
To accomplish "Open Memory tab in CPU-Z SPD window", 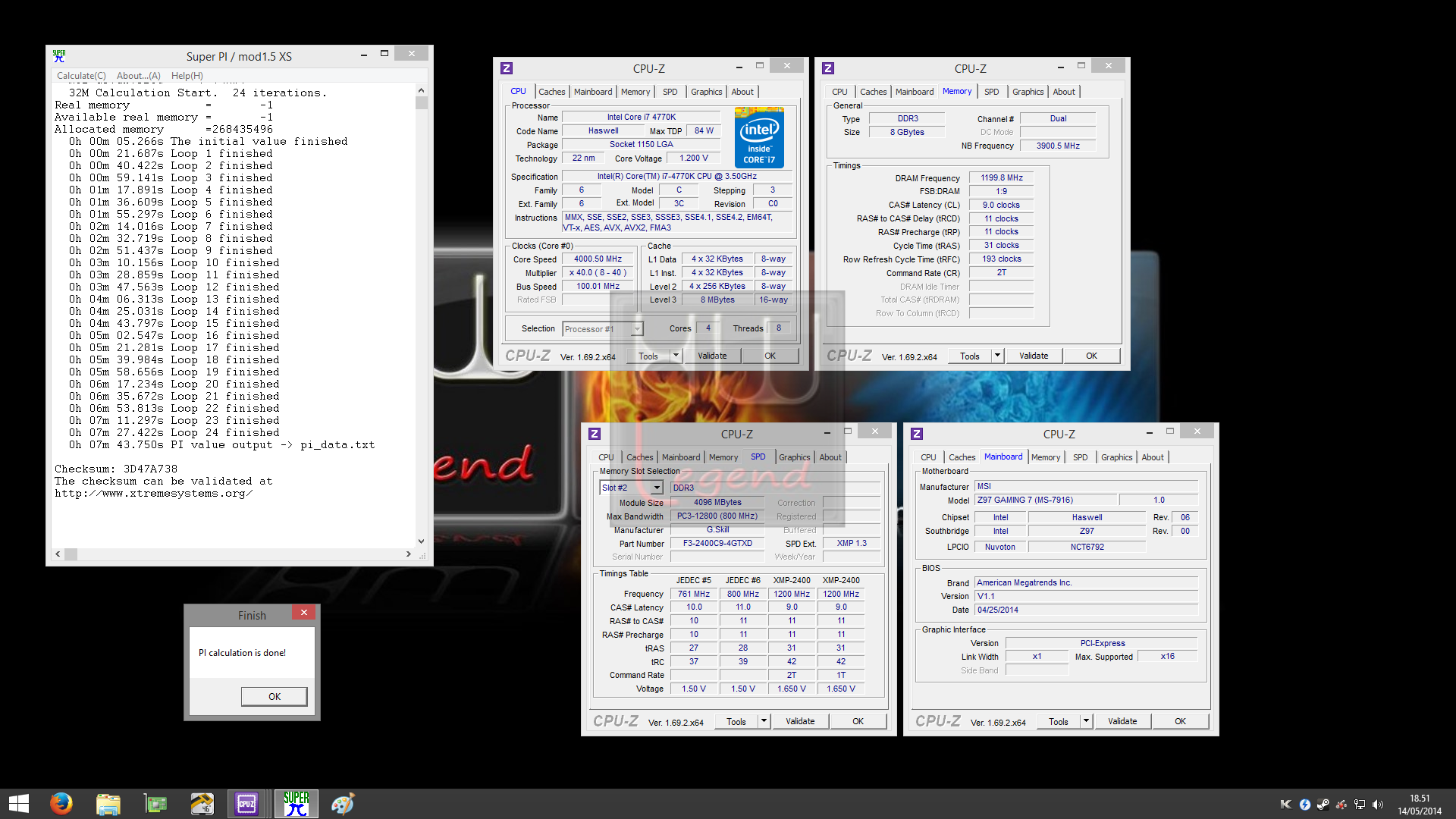I will coord(723,457).
